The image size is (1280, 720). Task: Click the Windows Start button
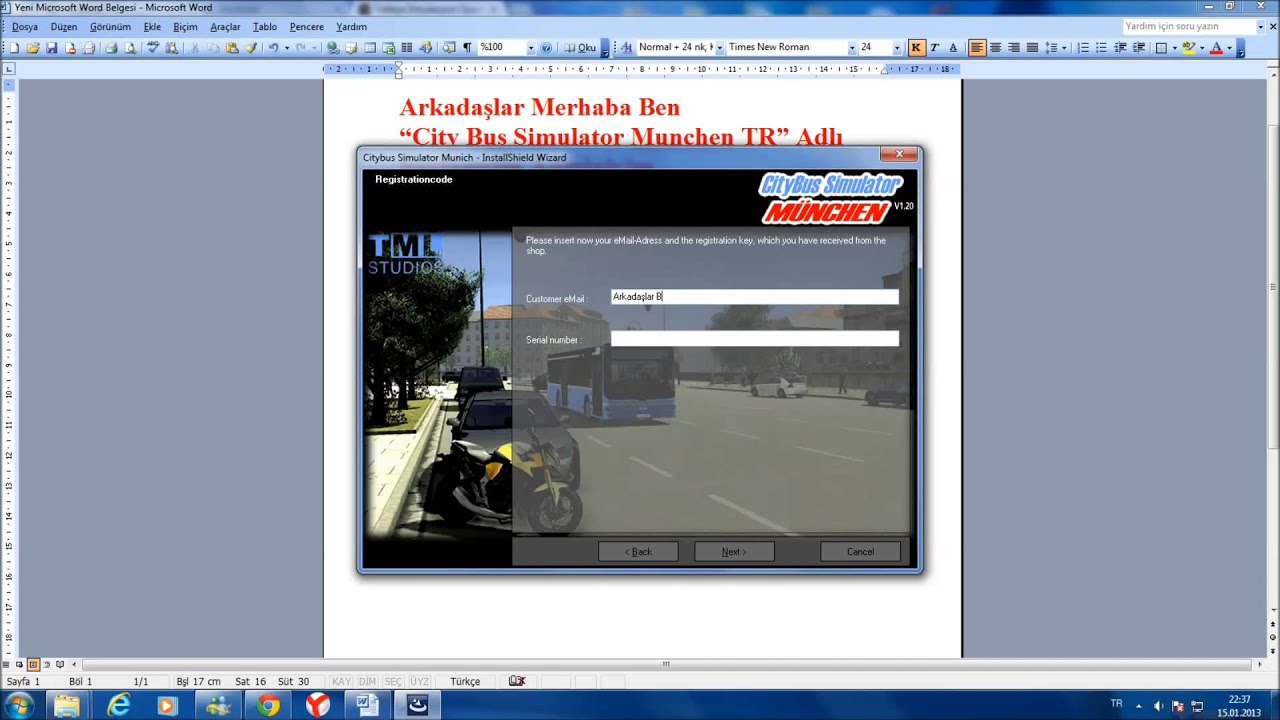pos(19,705)
